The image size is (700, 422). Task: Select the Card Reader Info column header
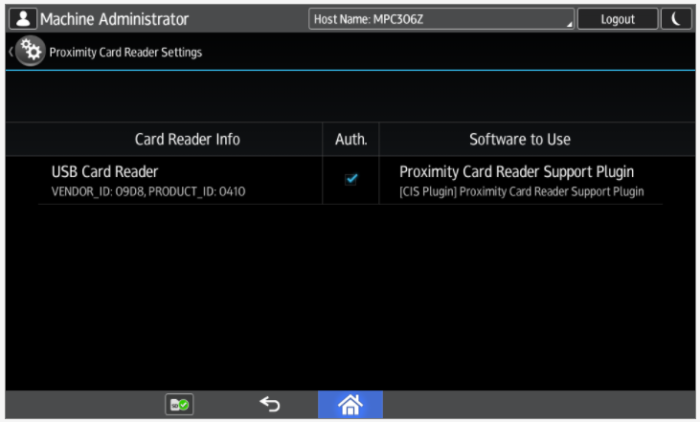click(187, 139)
